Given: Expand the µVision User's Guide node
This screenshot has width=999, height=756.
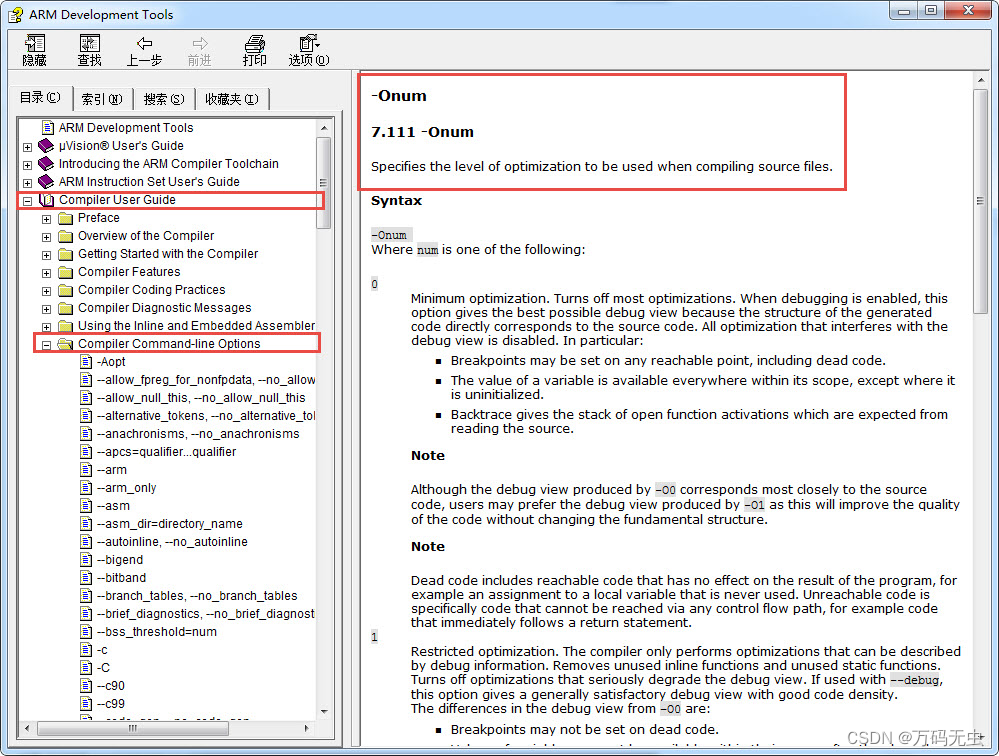Looking at the screenshot, I should (27, 147).
